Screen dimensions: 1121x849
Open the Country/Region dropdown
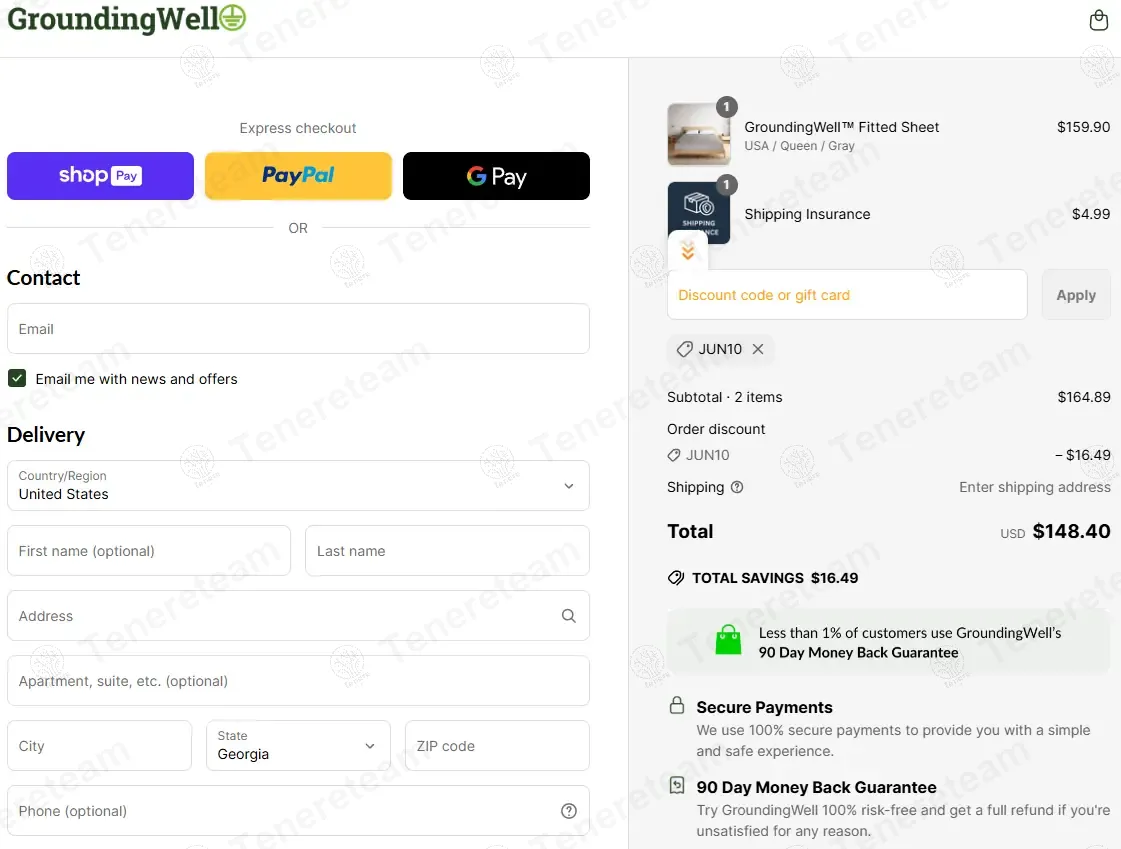298,486
